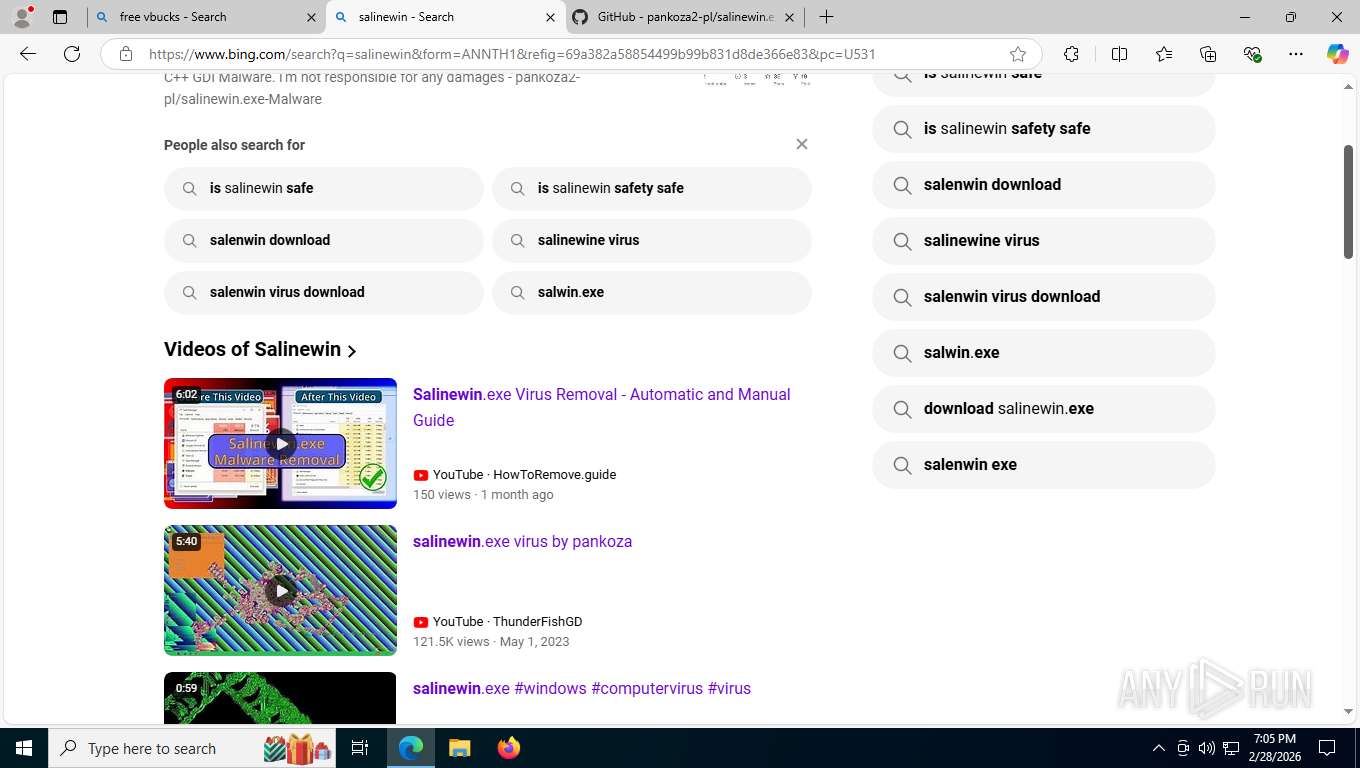Viewport: 1360px width, 768px height.
Task: Open the tab actions menu icon
Action: point(60,17)
